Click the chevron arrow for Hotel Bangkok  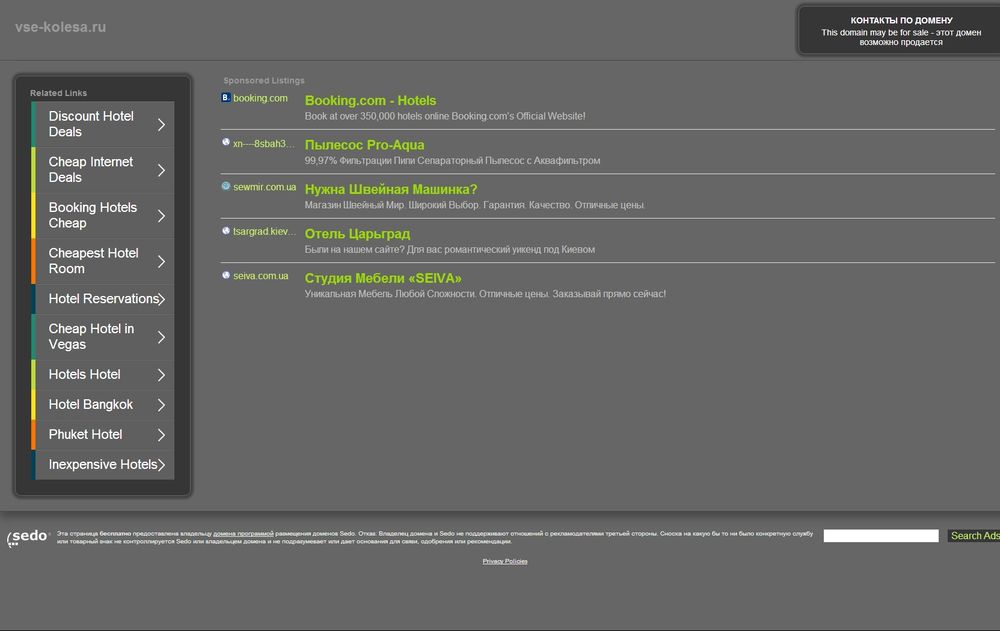161,405
